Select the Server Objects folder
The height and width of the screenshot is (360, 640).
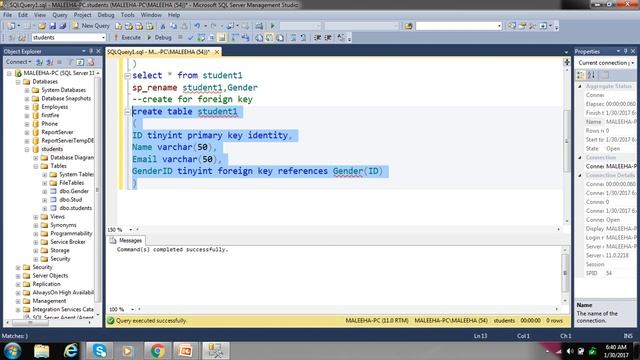(x=50, y=276)
